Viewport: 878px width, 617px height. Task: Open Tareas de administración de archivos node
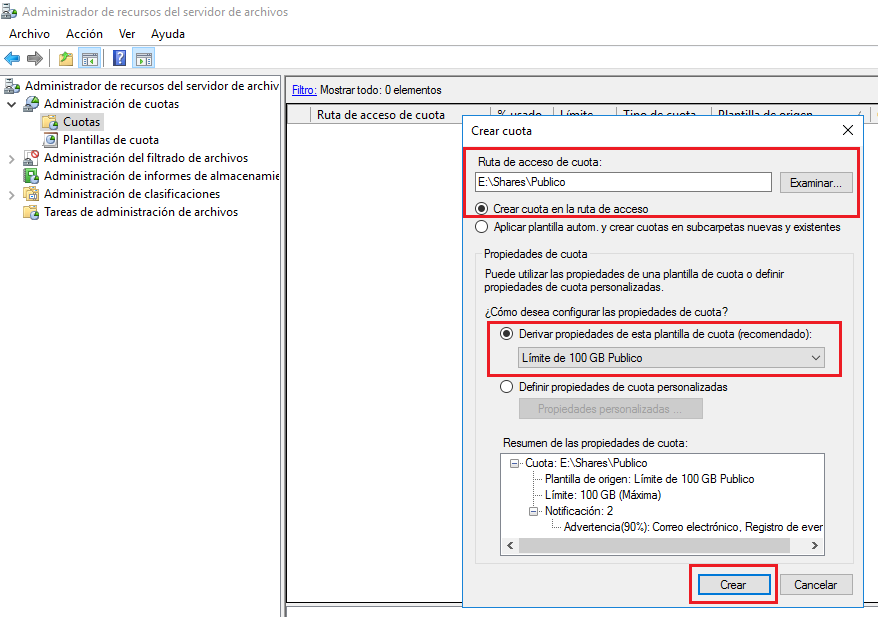point(140,212)
